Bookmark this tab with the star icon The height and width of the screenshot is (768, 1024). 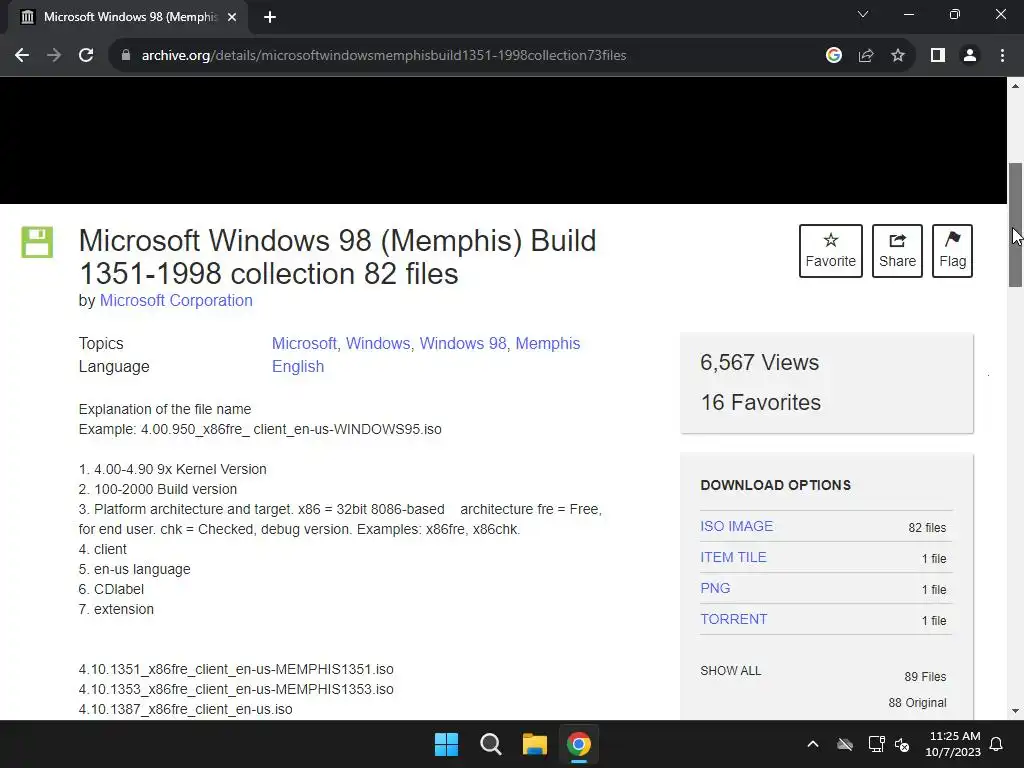pos(898,56)
